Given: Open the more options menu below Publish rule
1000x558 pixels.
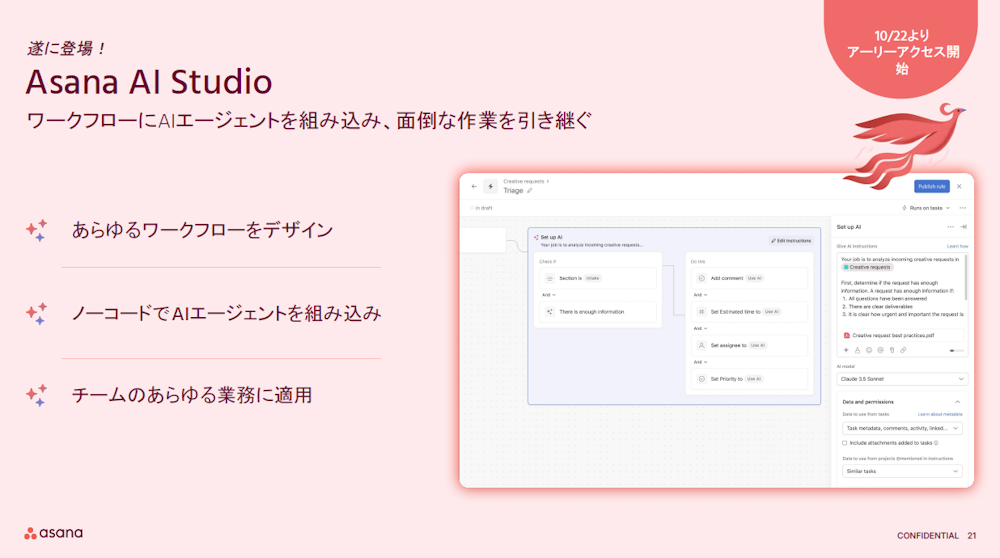Looking at the screenshot, I should click(x=962, y=208).
